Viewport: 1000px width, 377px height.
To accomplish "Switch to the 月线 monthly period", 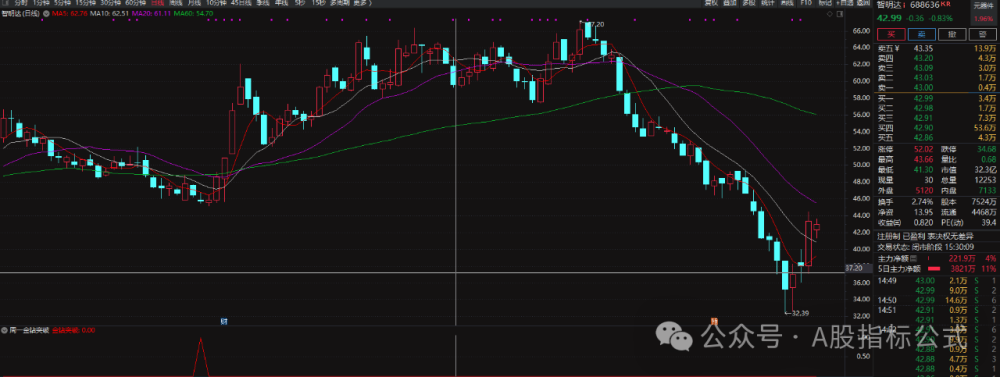I will (194, 3).
